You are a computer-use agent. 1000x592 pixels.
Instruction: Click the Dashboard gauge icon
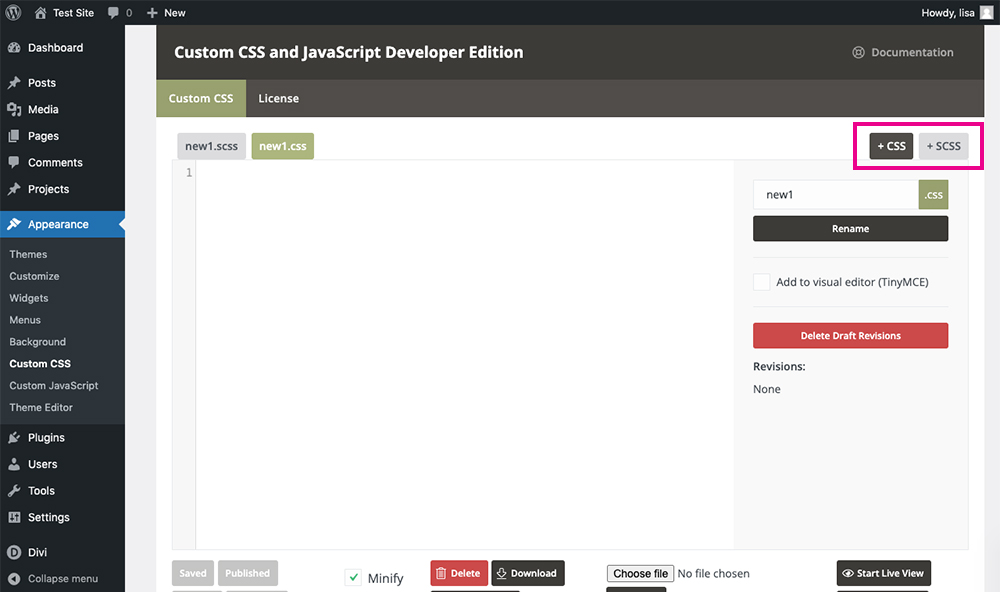click(x=14, y=48)
